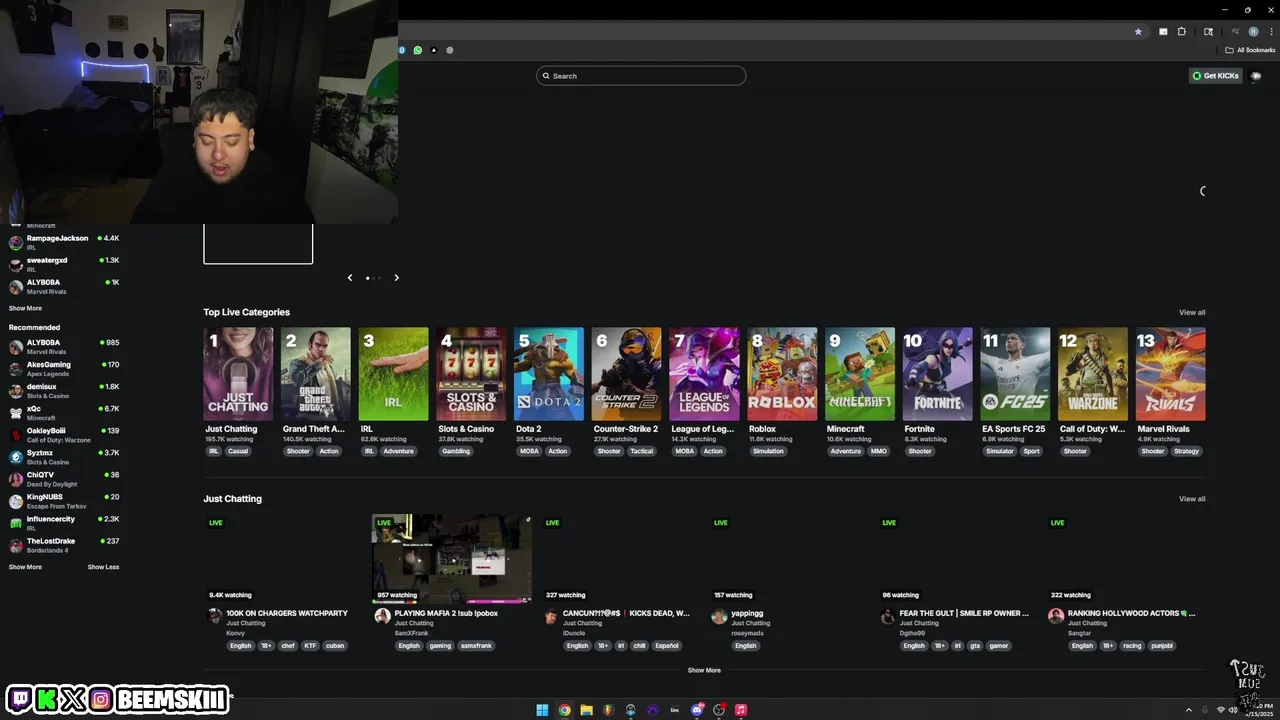Click the punjabi tag on Sangtar stream

1162,646
